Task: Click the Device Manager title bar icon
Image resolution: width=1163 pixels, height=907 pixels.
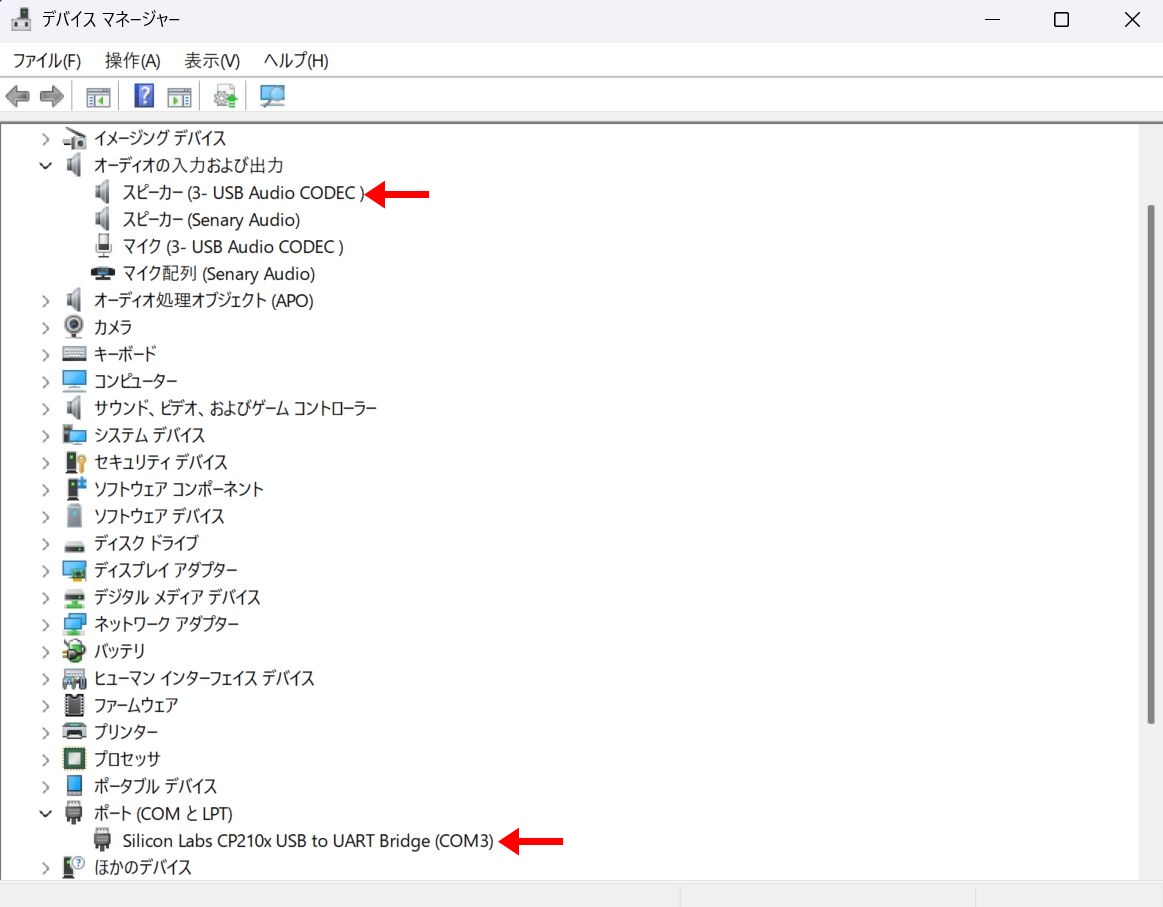Action: 20,19
